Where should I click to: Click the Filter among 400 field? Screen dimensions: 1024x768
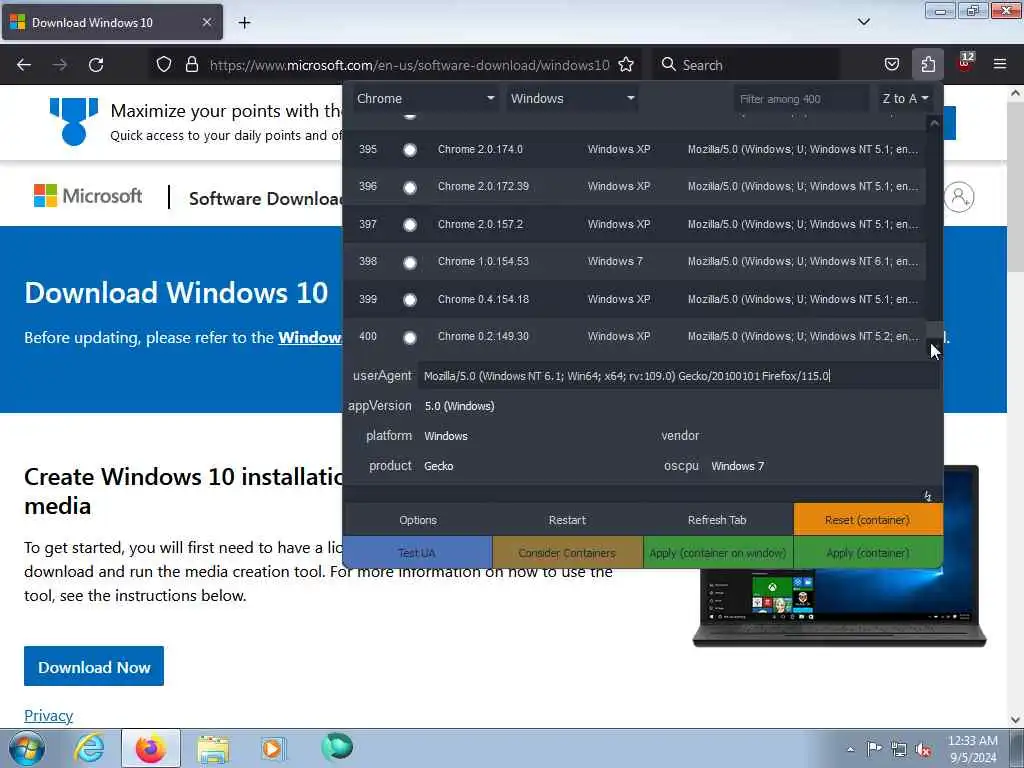coord(800,99)
